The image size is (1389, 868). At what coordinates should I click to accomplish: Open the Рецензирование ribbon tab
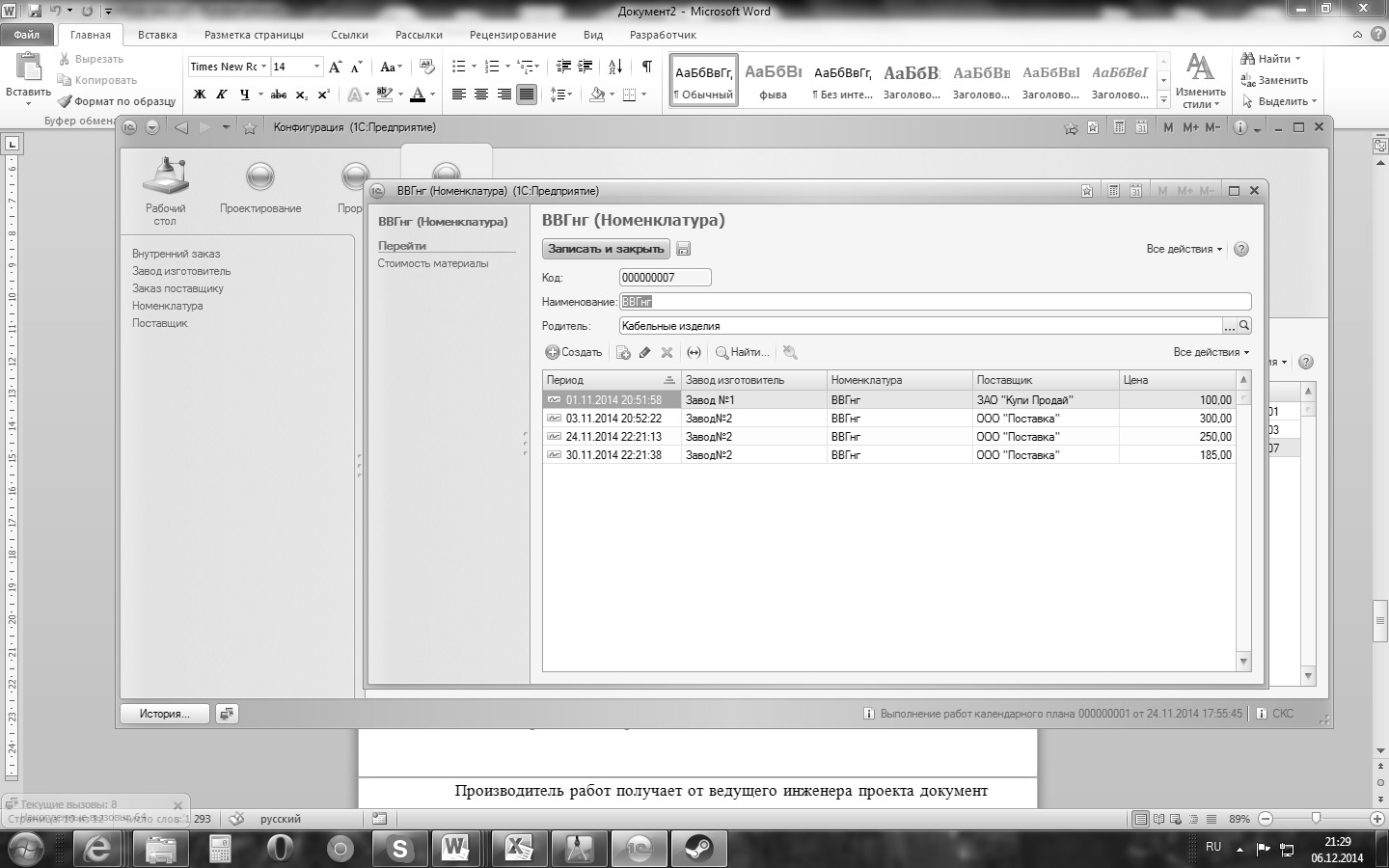pos(512,35)
